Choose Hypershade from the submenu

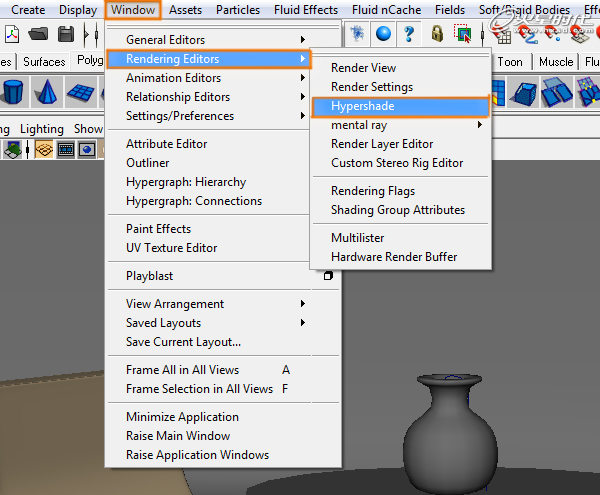[x=401, y=106]
